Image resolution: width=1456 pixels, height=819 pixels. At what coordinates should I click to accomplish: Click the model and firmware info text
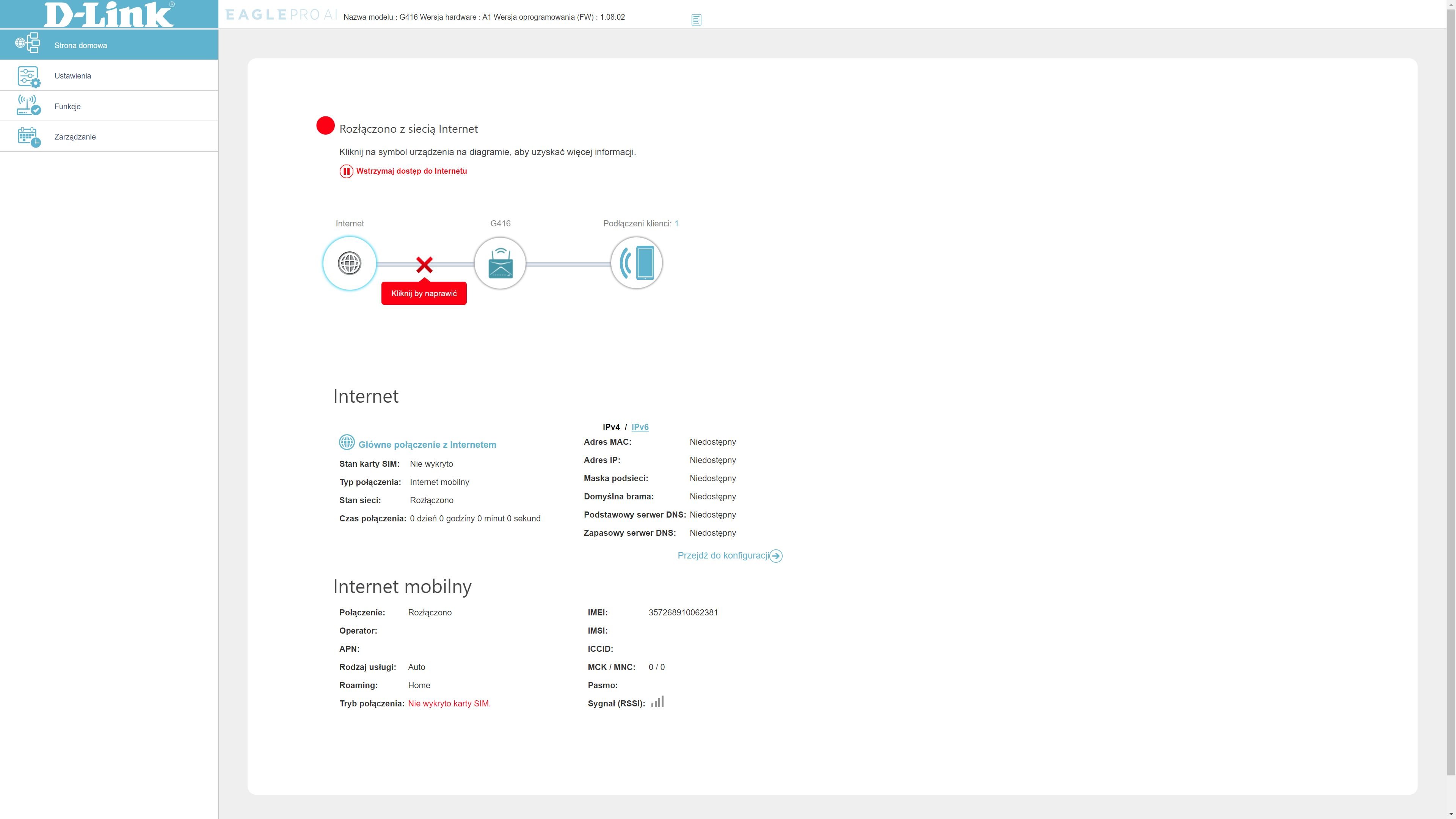tap(484, 17)
